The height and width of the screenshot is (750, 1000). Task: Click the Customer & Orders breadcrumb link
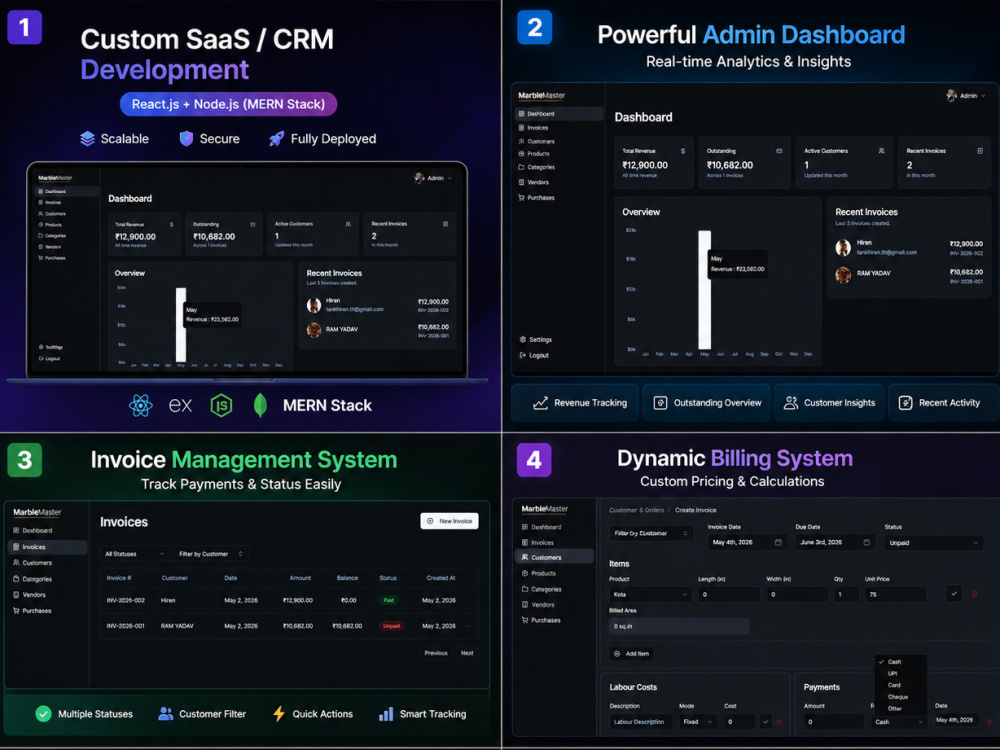636,510
